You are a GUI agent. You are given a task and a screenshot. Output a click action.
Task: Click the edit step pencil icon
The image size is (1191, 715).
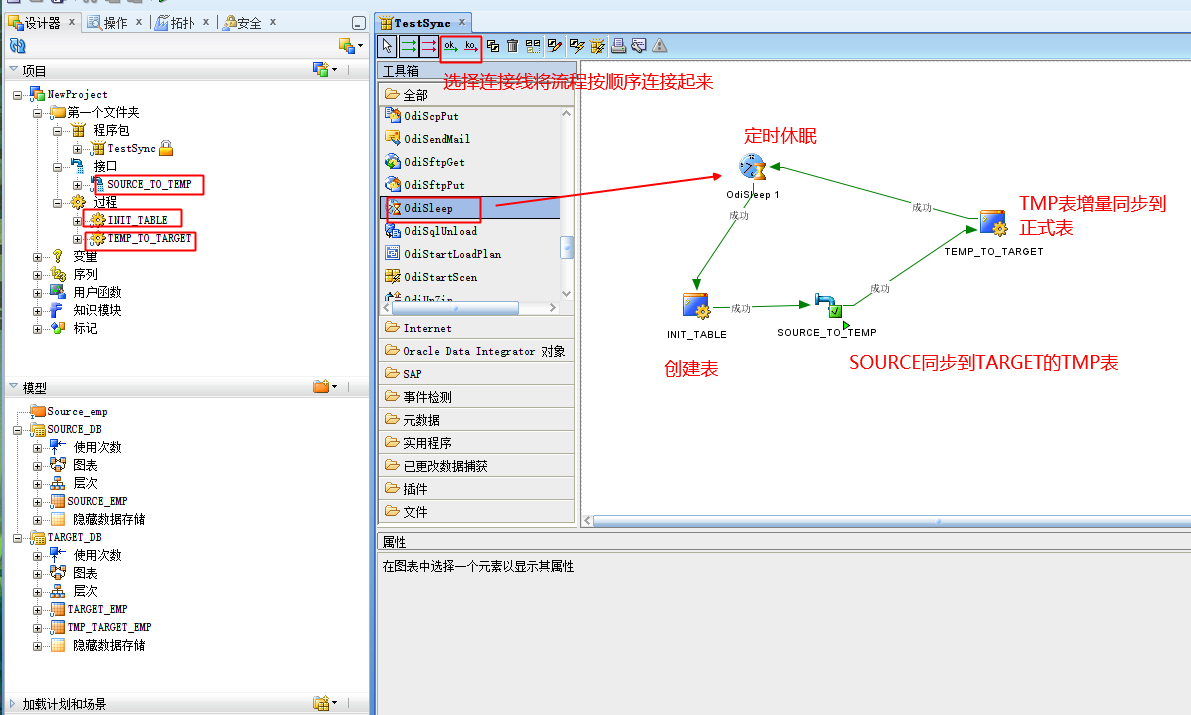point(554,46)
